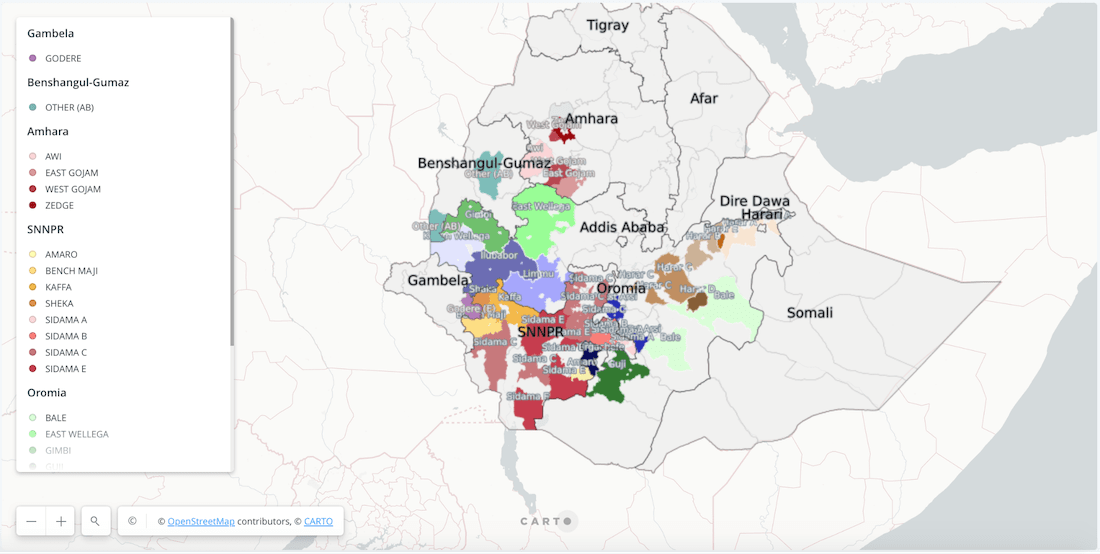Click the copyright attribution icon
Screen dimensions: 1100x554
(x=132, y=521)
